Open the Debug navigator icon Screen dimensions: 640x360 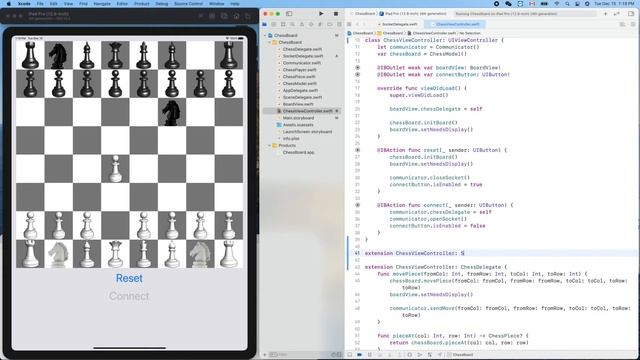(x=320, y=24)
